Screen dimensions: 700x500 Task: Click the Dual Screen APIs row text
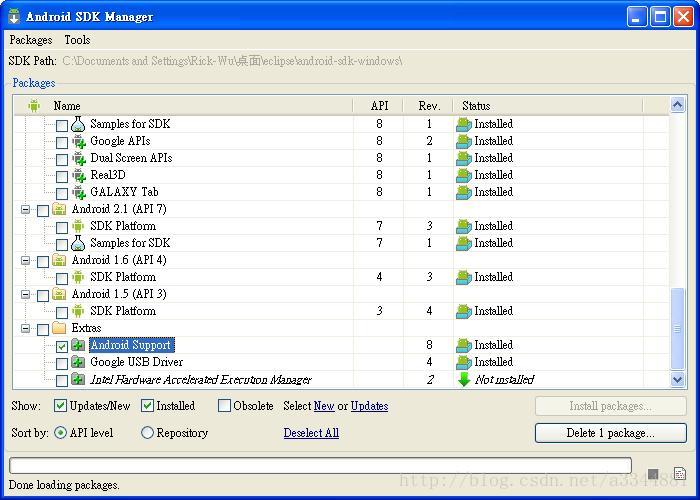pos(131,158)
